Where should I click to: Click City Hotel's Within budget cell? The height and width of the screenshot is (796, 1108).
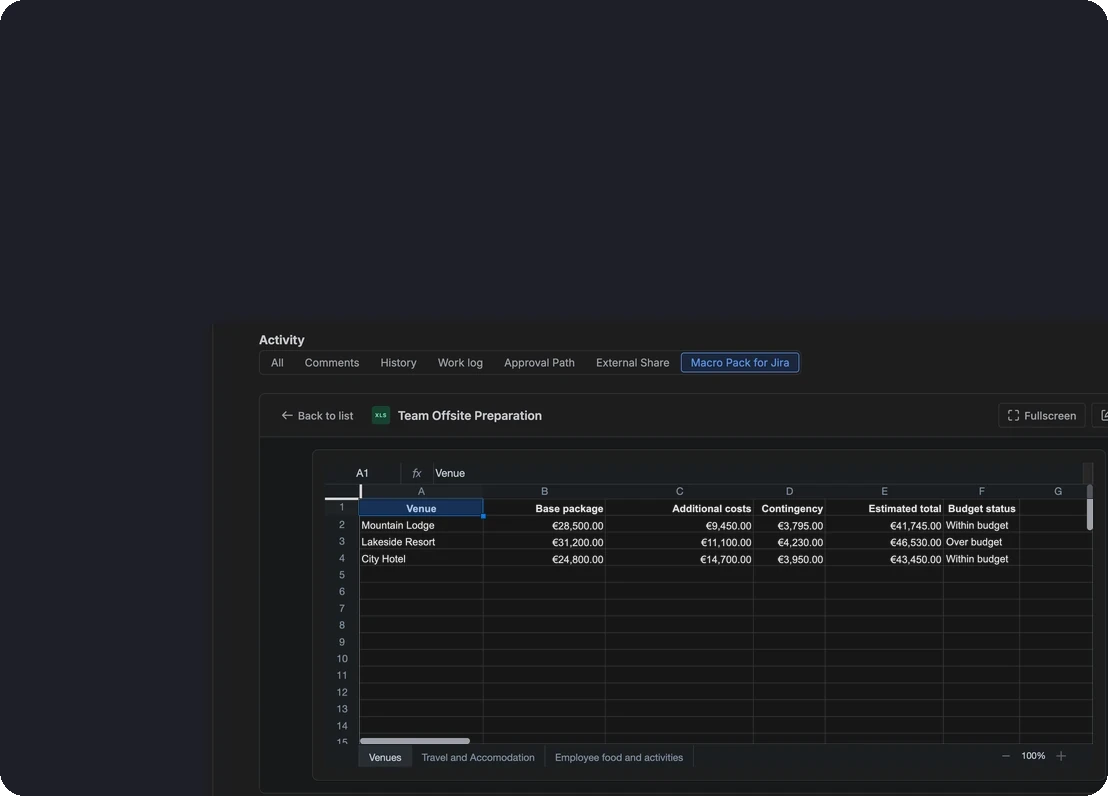(x=982, y=559)
